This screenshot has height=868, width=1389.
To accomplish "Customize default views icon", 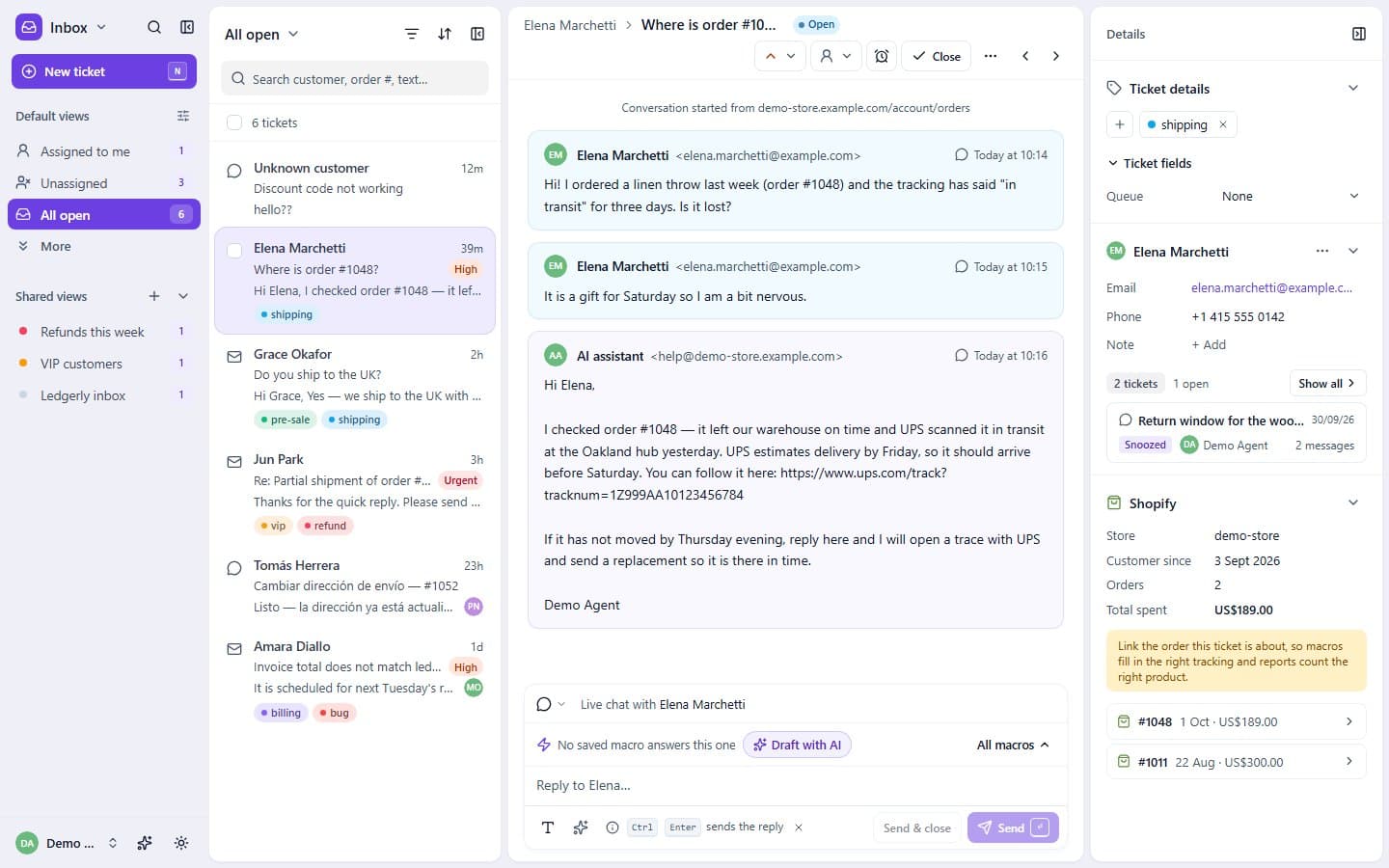I will click(183, 116).
